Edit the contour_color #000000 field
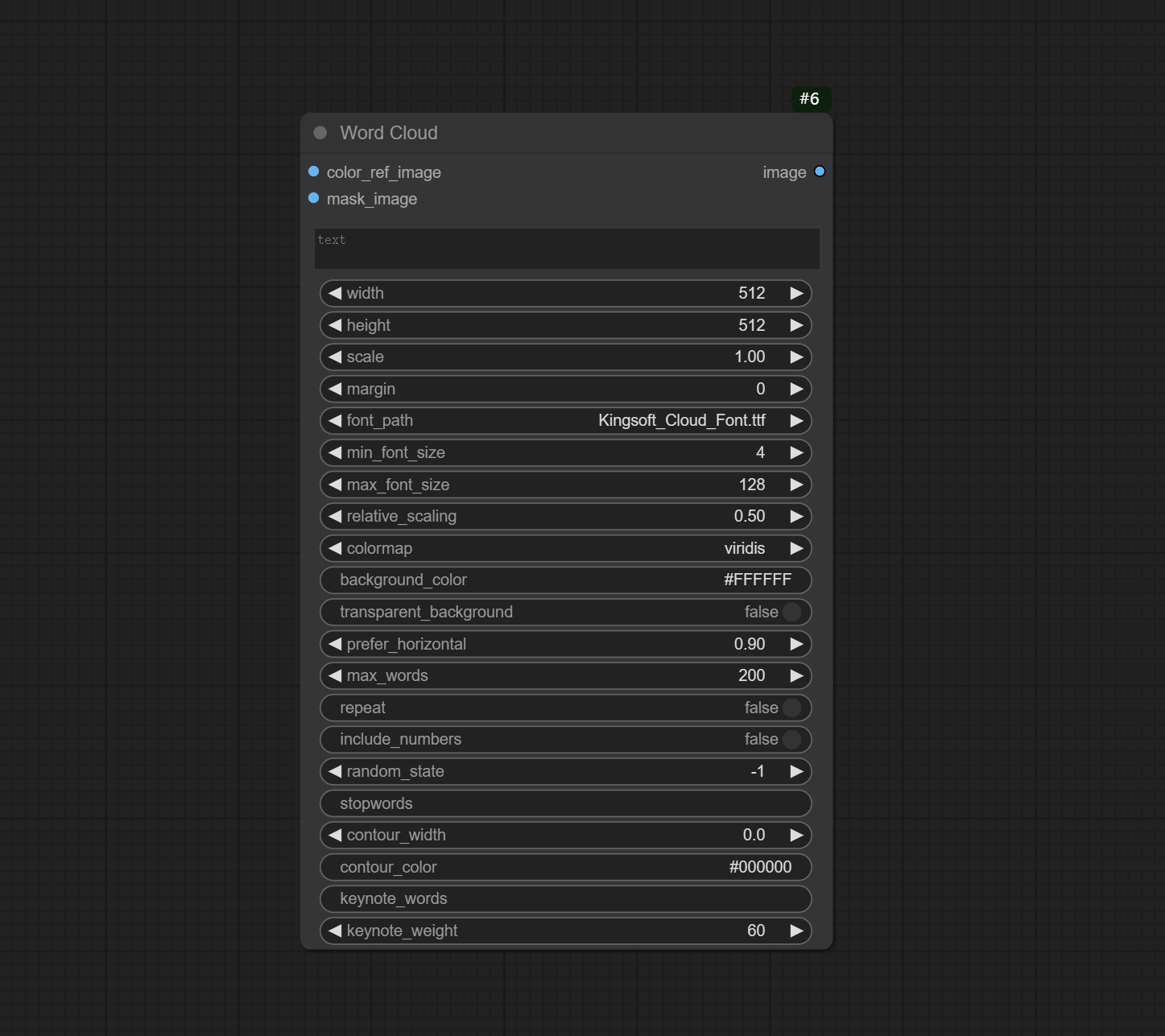Viewport: 1165px width, 1036px height. point(565,867)
